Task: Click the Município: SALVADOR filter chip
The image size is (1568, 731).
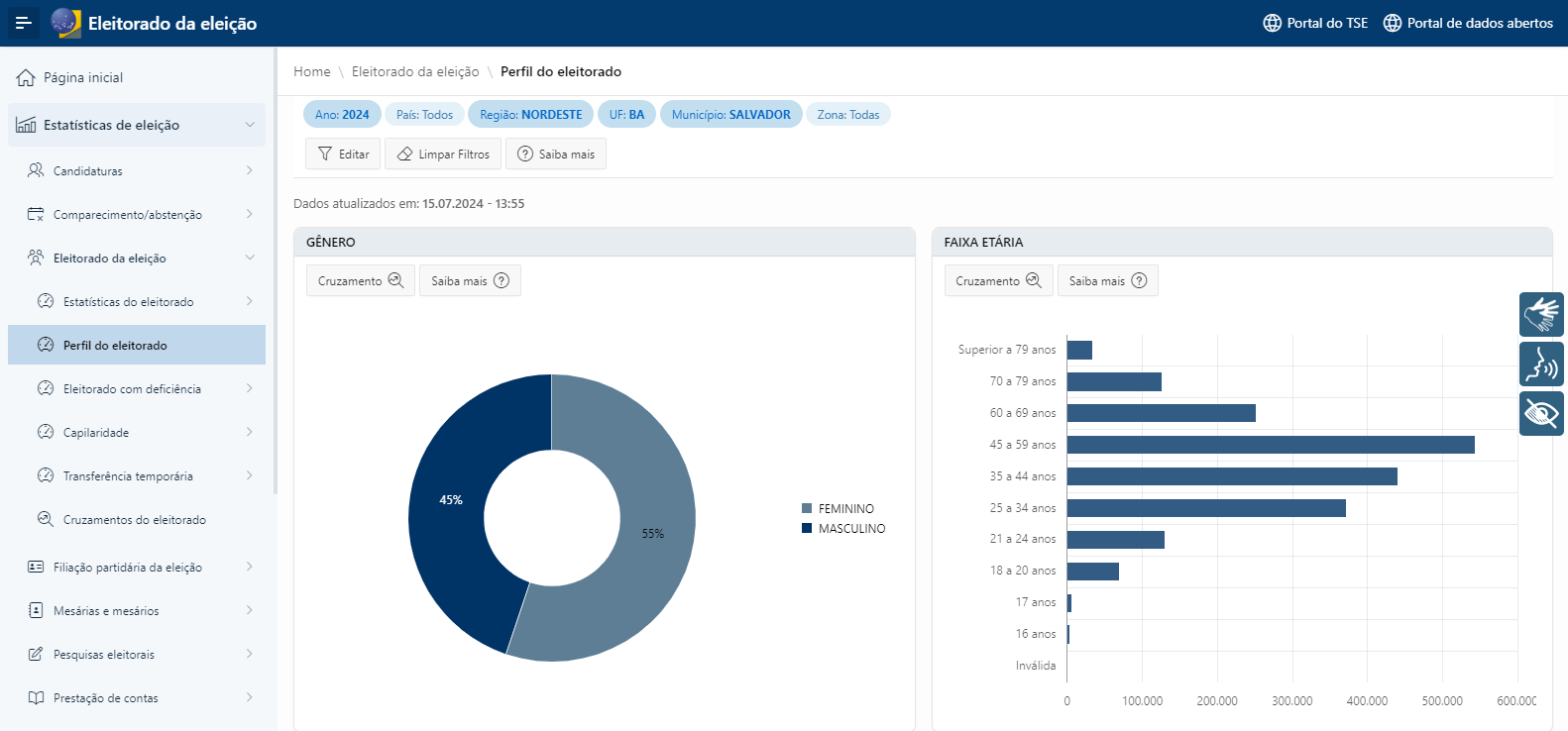Action: pos(731,115)
